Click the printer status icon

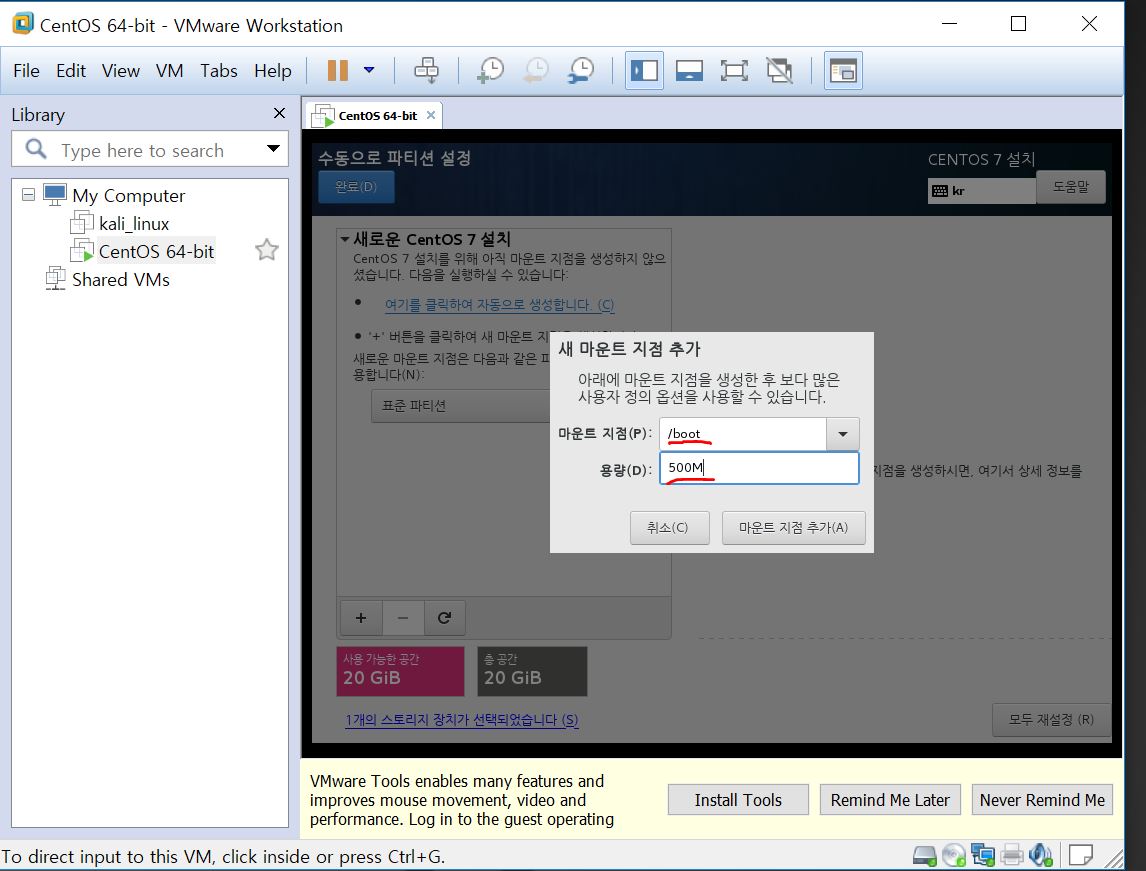point(1012,855)
